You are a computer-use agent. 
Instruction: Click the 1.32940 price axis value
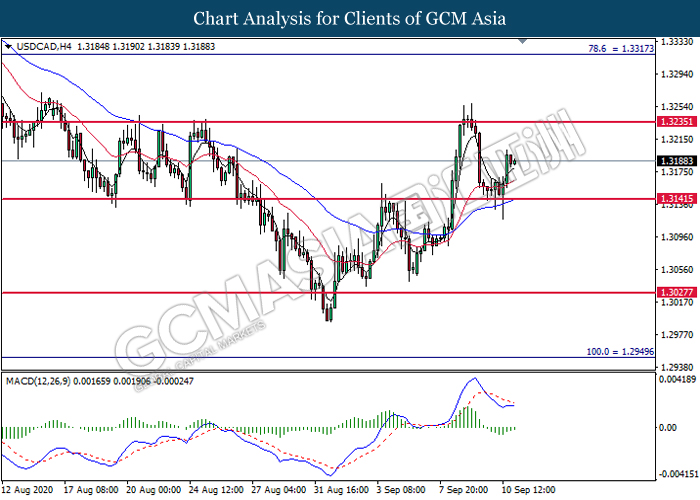coord(677,74)
